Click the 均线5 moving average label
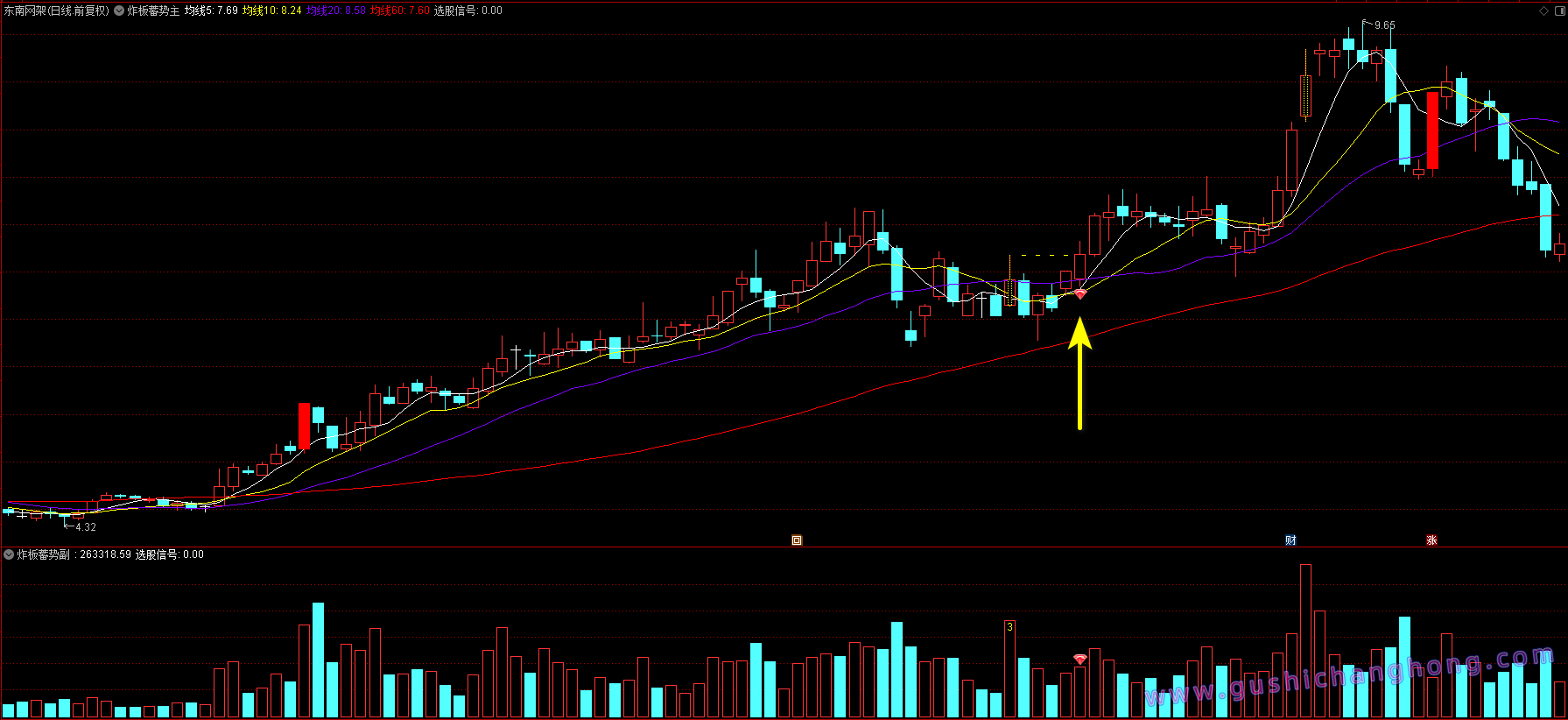This screenshot has height=720, width=1568. tap(211, 11)
